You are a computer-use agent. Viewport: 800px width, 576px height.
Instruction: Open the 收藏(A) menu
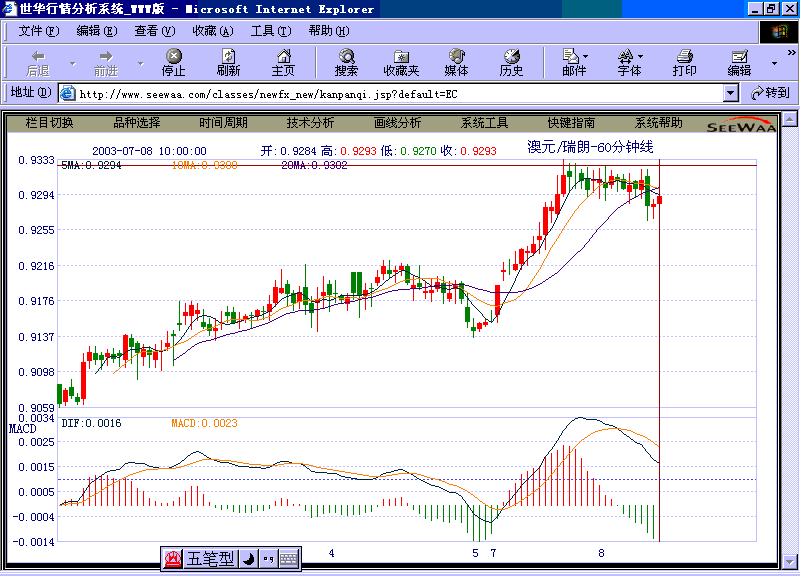[x=213, y=31]
